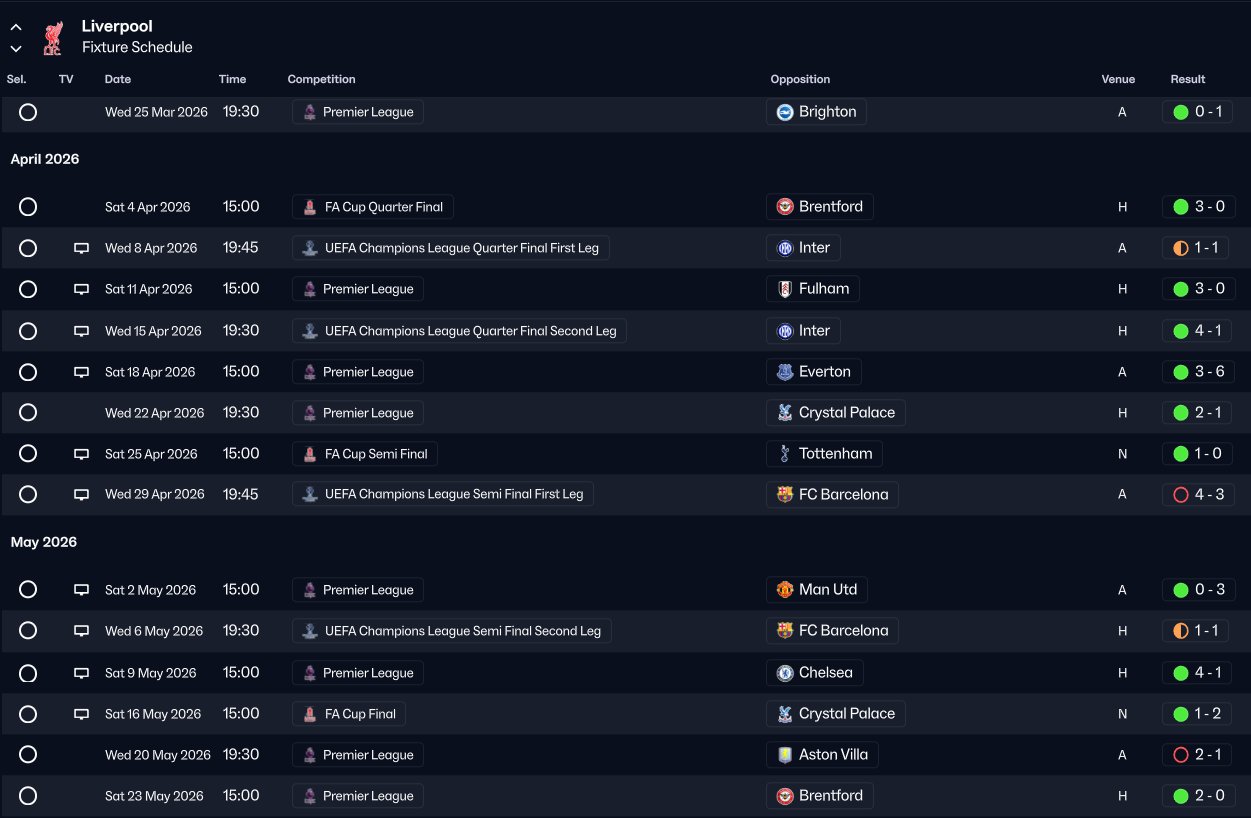Select the Sat 18 Apr Everton fixture
Image resolution: width=1251 pixels, height=818 pixels.
[28, 372]
